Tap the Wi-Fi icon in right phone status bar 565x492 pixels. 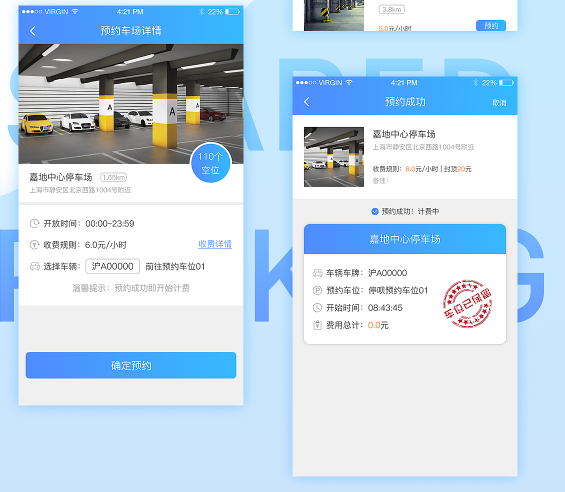pyautogui.click(x=349, y=83)
